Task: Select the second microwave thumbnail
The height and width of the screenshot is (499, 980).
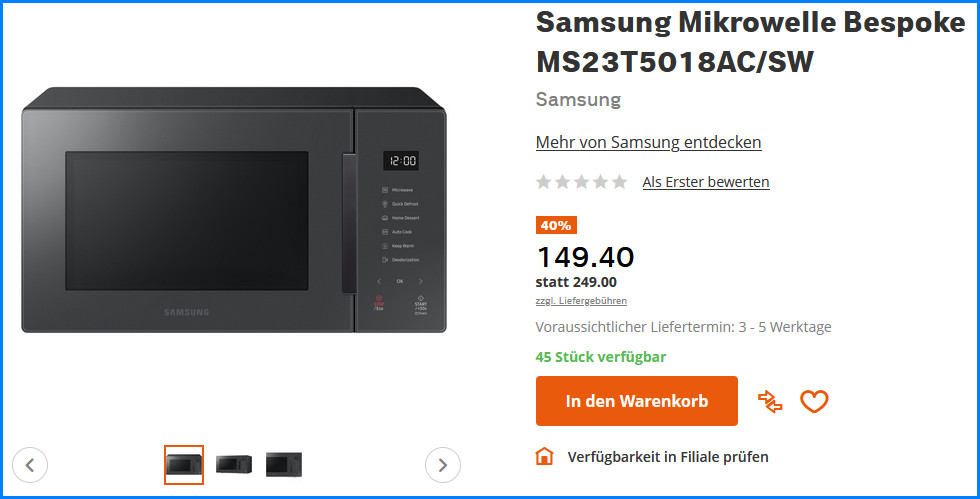Action: click(x=234, y=465)
